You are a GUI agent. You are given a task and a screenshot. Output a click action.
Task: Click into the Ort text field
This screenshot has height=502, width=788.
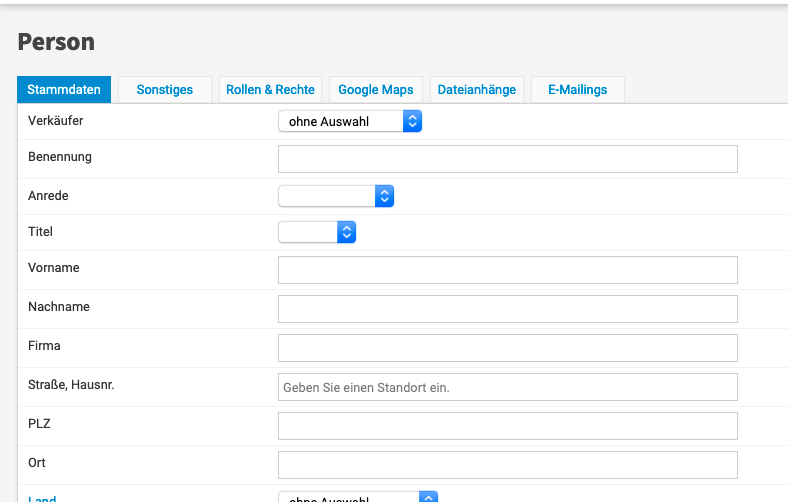click(507, 465)
